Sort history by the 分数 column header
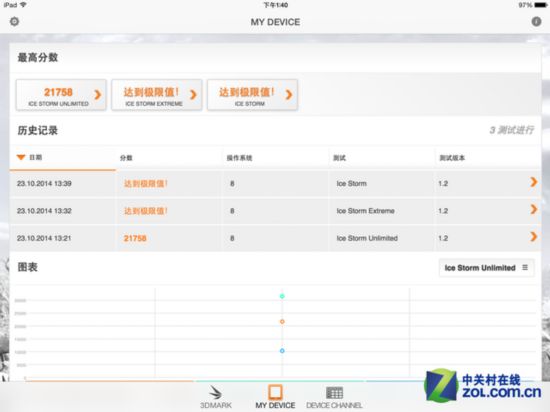The height and width of the screenshot is (412, 550). click(126, 158)
